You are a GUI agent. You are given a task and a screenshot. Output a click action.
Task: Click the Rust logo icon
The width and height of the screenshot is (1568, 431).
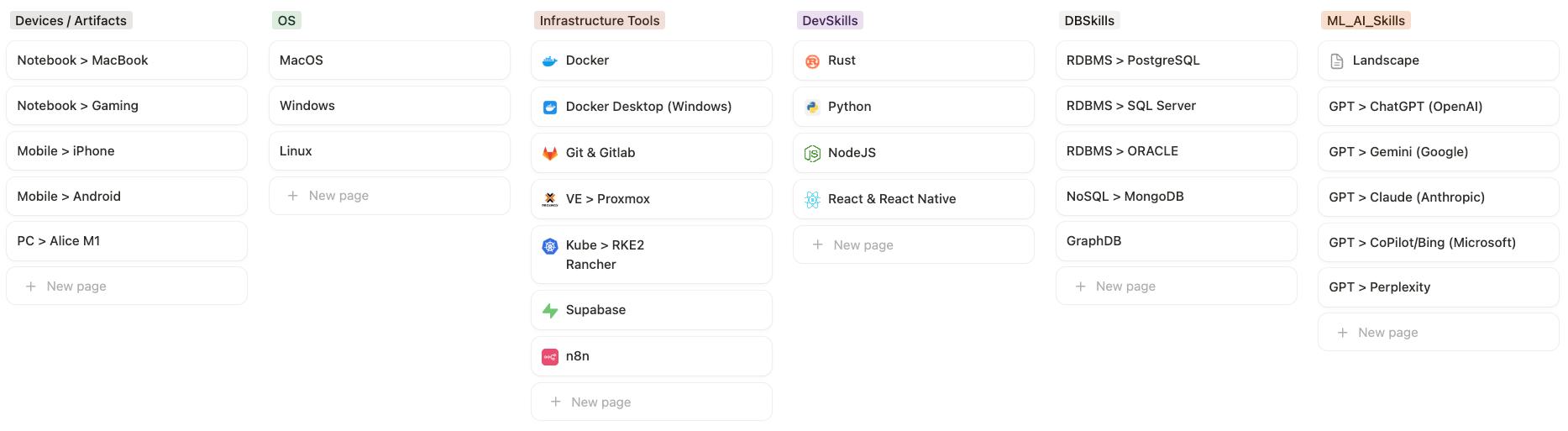pos(812,61)
